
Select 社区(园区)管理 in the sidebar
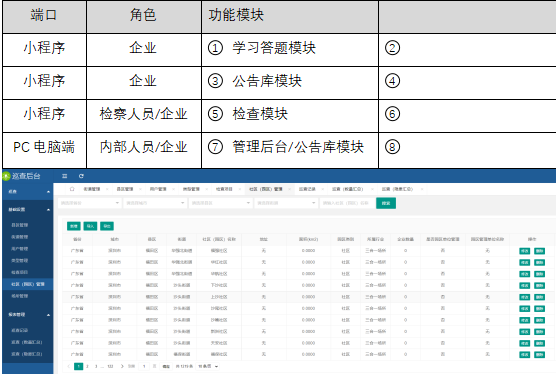pos(28,284)
